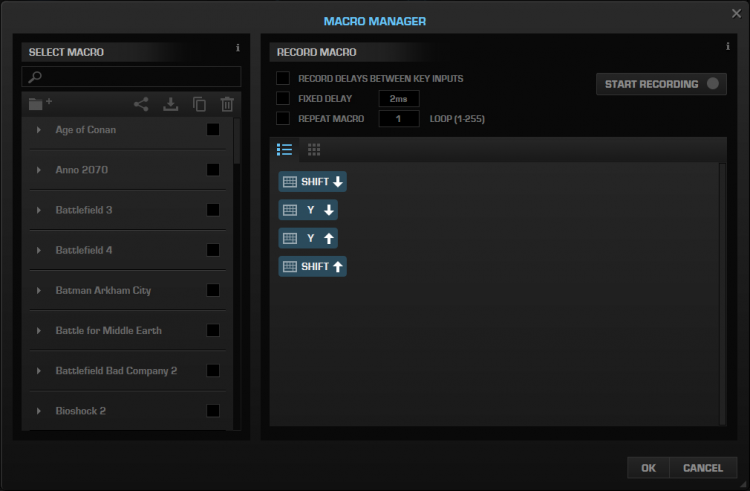The image size is (750, 491).
Task: Expand the Batman Arkham City folder
Action: click(x=39, y=290)
